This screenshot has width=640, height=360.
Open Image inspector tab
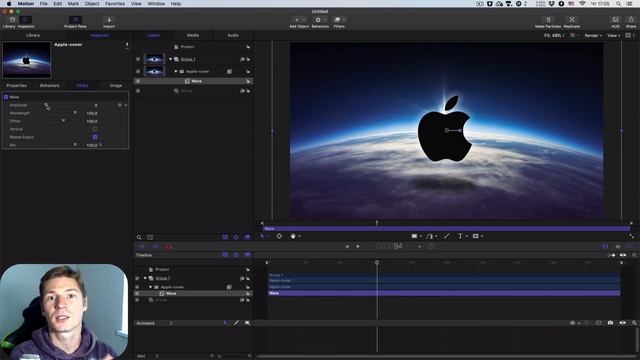[x=116, y=86]
